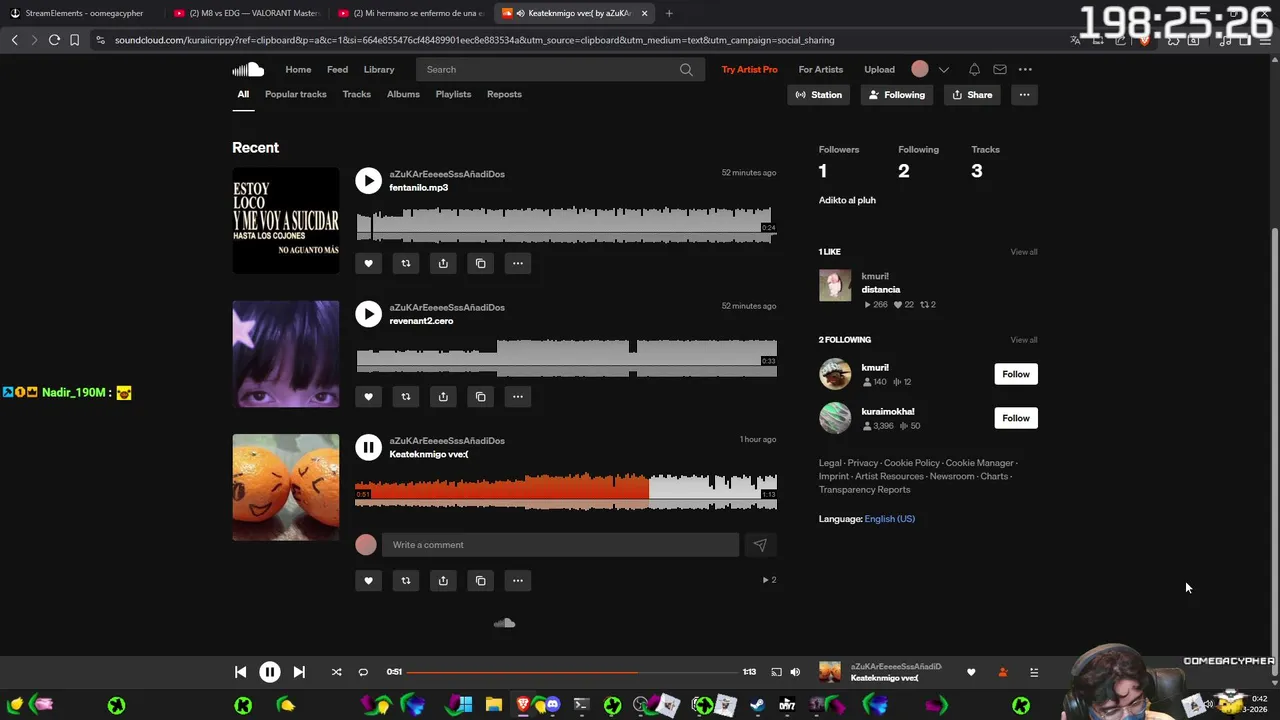The height and width of the screenshot is (720, 1280).
Task: Click the SoundCloud logo
Action: click(248, 69)
